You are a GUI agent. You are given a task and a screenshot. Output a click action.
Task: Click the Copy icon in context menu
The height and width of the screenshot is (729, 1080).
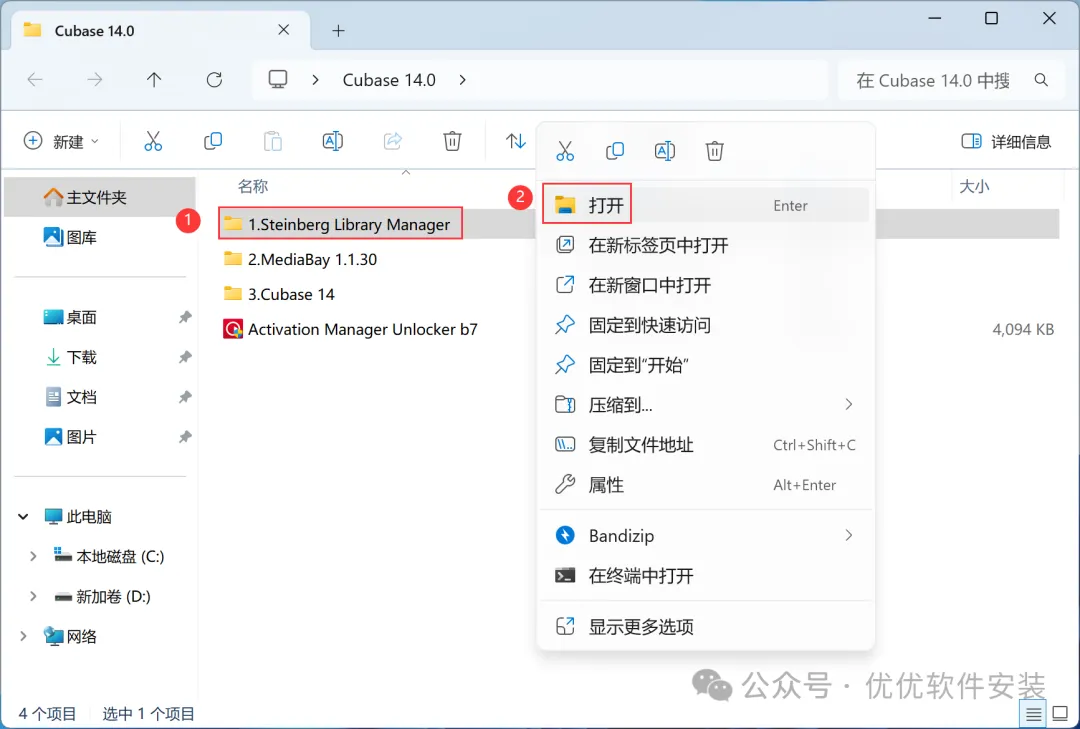point(615,150)
